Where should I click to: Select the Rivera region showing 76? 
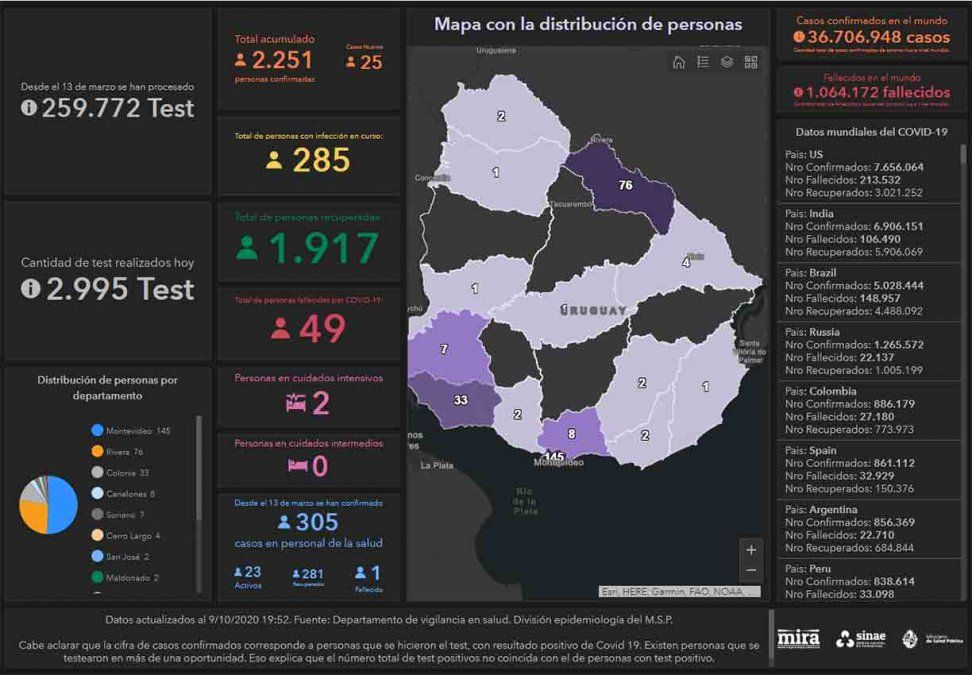pos(625,187)
